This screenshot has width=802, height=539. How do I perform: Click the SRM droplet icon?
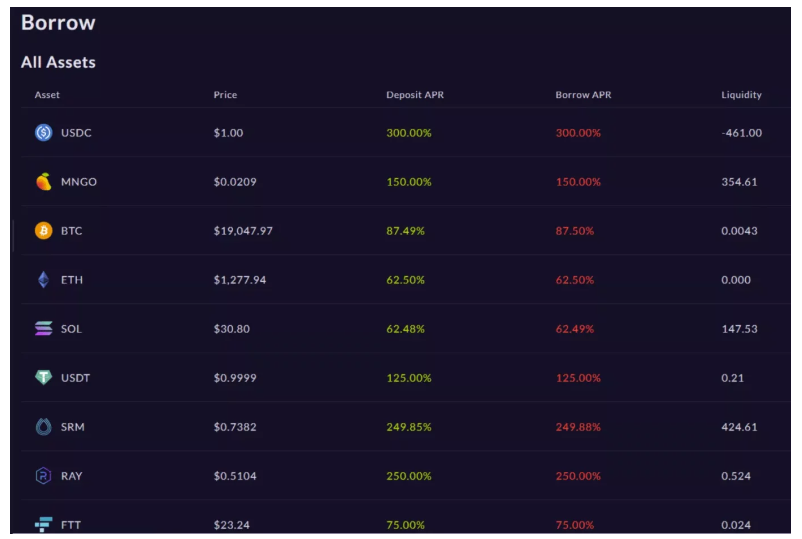pyautogui.click(x=43, y=426)
